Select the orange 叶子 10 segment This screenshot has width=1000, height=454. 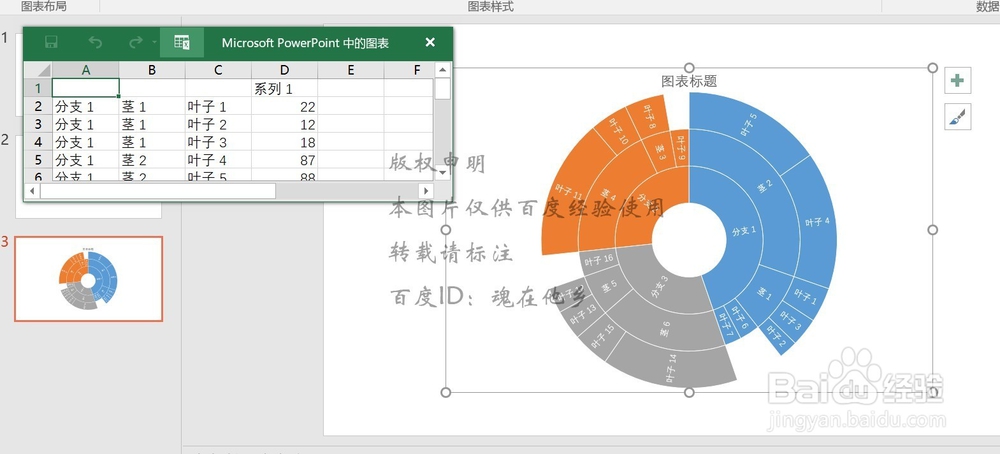(618, 131)
